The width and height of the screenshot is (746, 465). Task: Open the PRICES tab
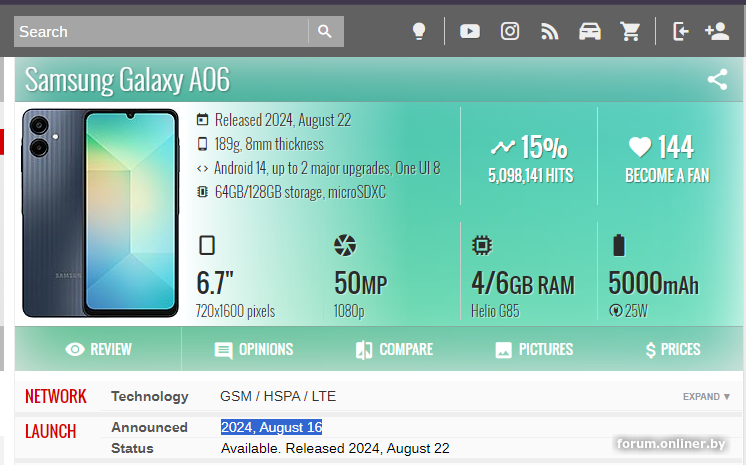(673, 349)
